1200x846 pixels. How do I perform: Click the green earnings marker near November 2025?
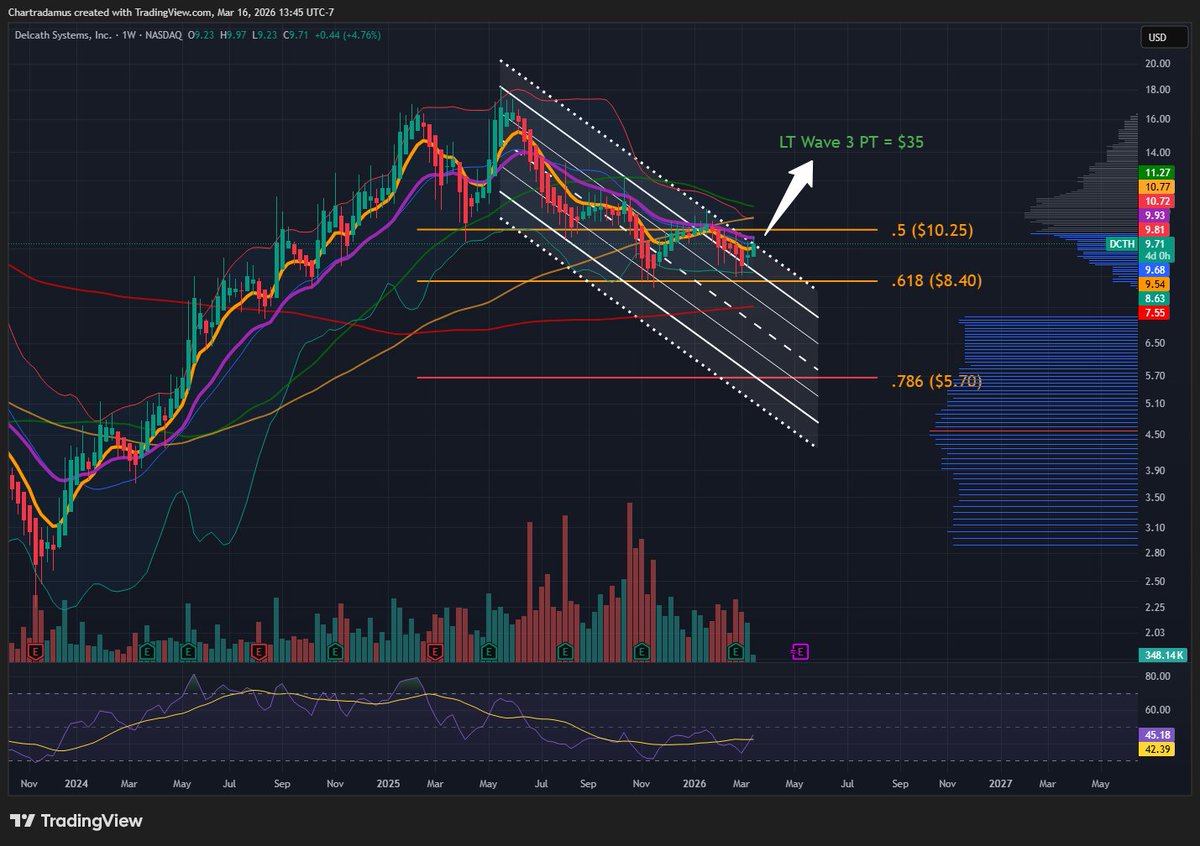tap(641, 652)
